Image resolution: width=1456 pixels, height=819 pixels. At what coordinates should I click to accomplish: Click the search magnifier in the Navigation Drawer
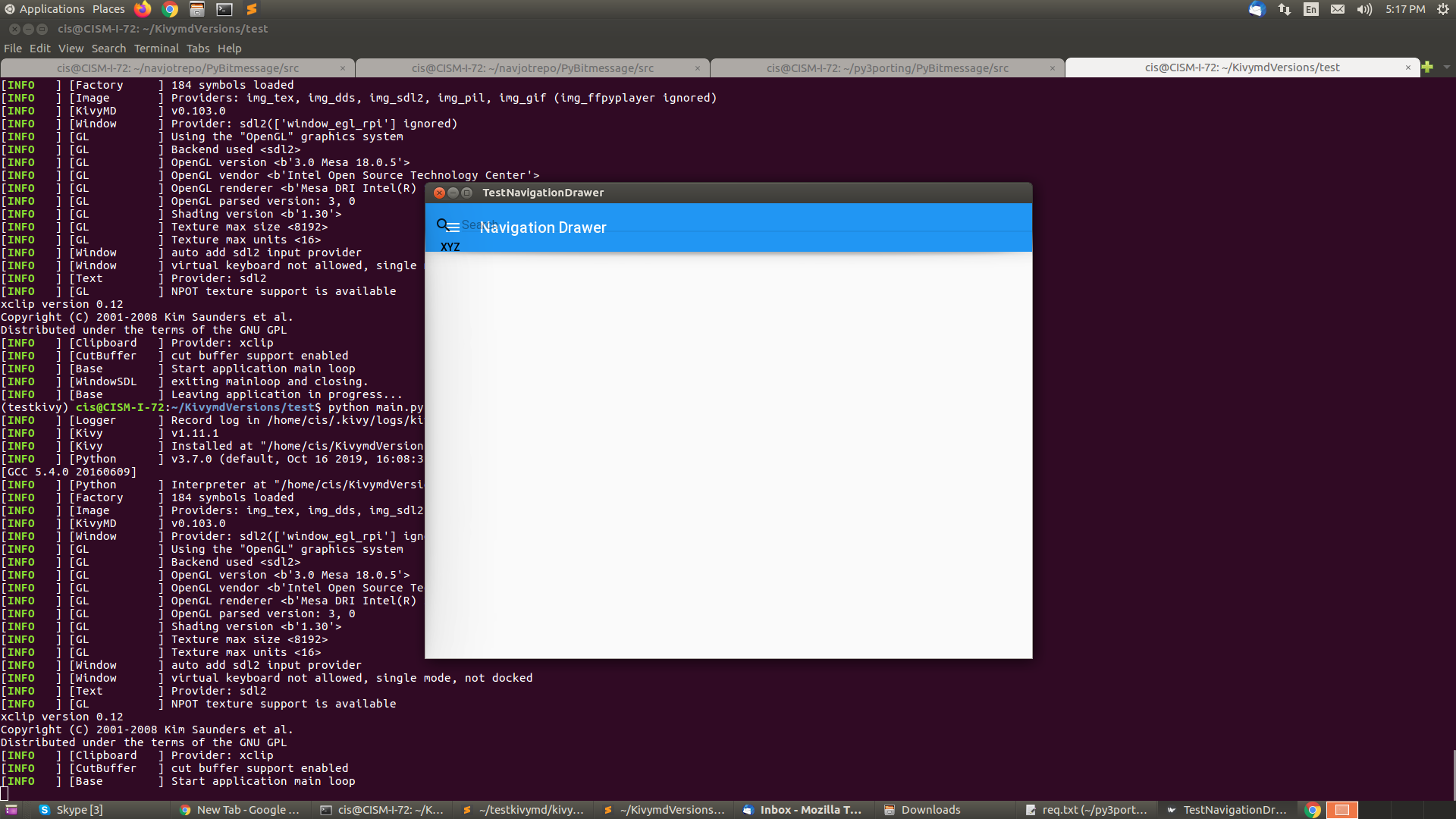tap(443, 224)
